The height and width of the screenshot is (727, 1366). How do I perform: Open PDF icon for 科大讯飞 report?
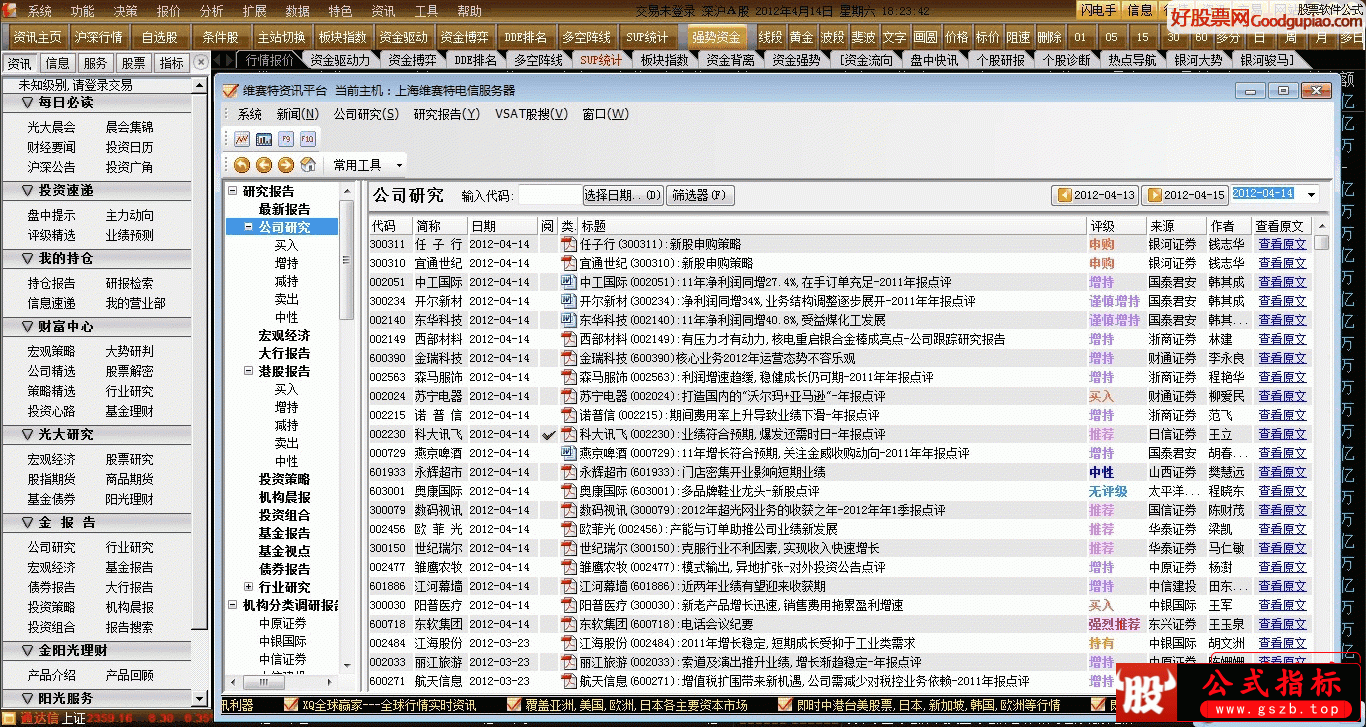pos(568,434)
